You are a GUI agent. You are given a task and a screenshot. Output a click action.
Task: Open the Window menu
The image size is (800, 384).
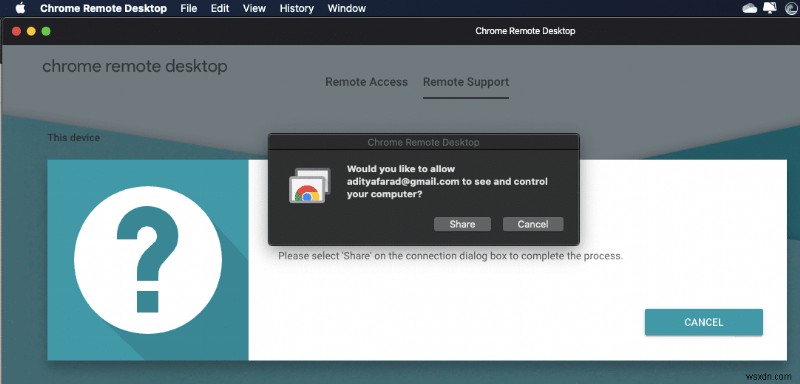click(x=346, y=8)
